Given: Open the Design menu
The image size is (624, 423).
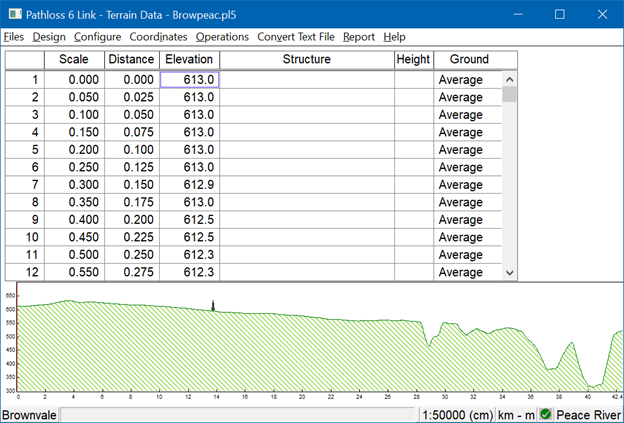Looking at the screenshot, I should (49, 37).
